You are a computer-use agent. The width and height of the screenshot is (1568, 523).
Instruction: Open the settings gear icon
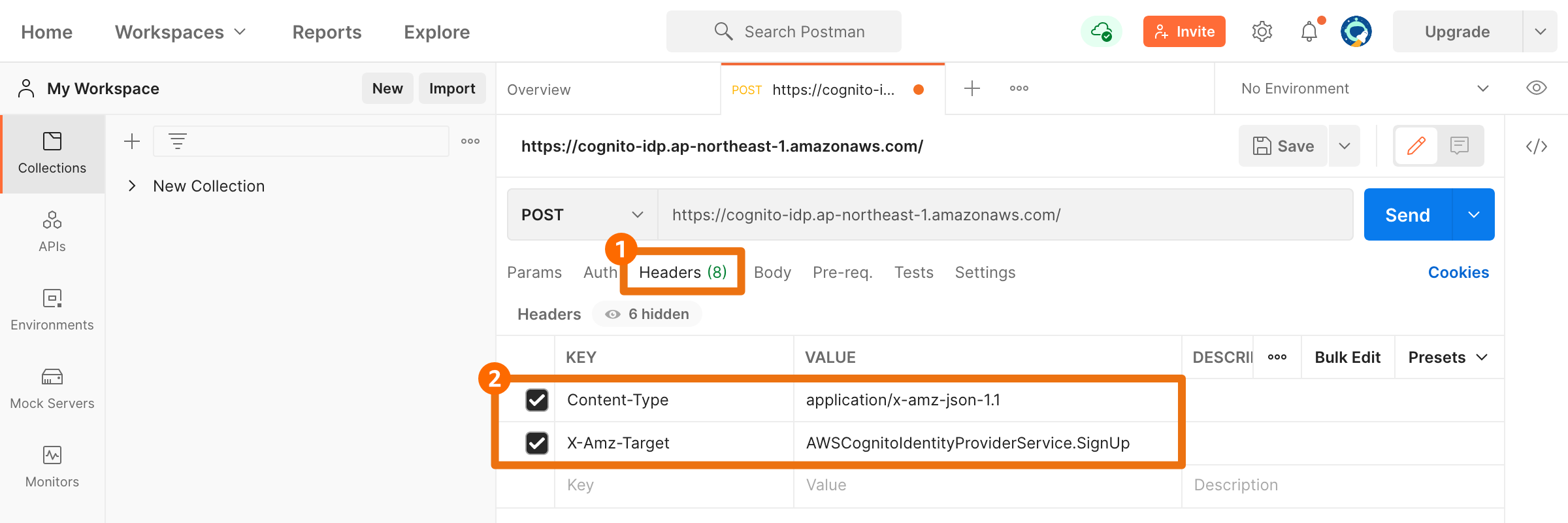1262,31
